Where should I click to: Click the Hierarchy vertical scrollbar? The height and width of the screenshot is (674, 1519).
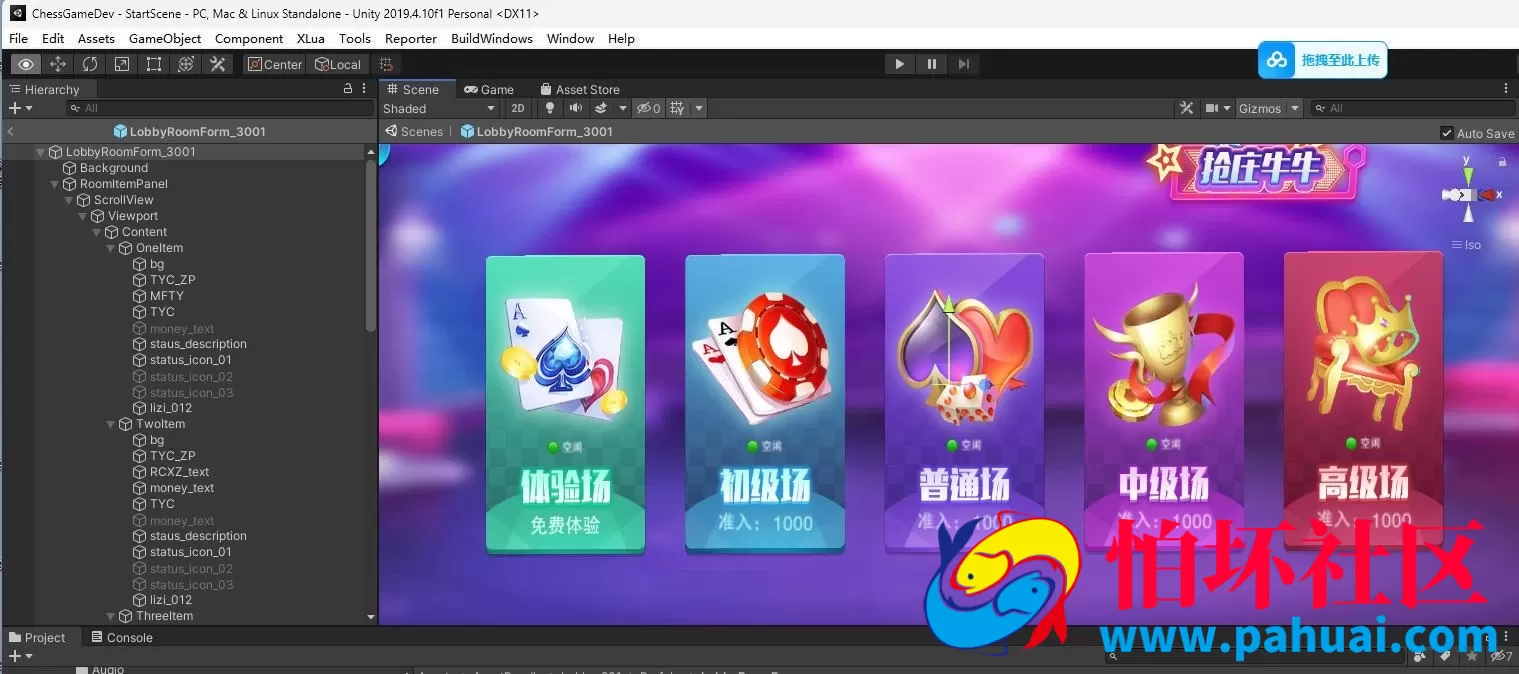click(371, 245)
